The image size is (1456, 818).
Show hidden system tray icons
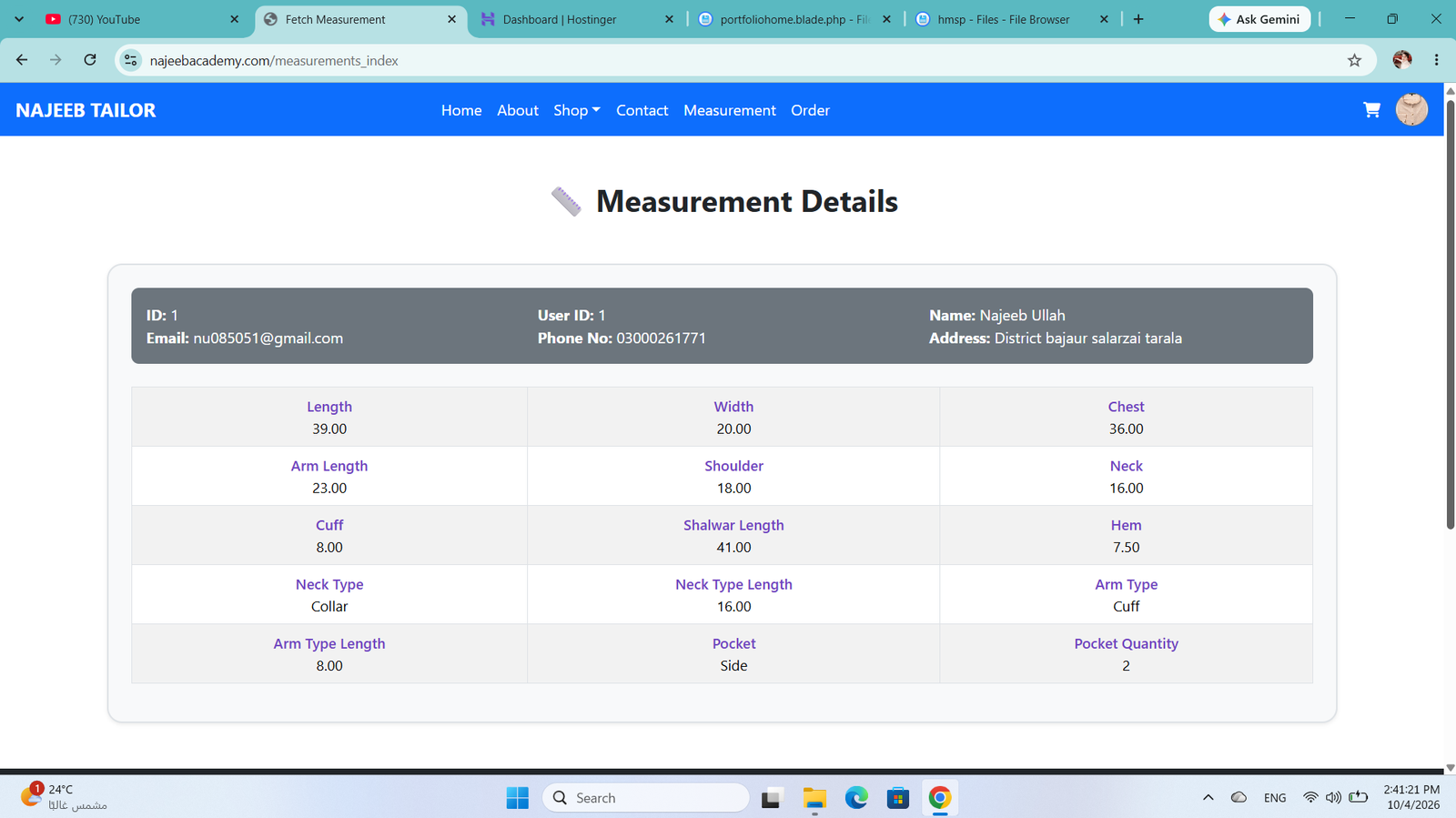pyautogui.click(x=1208, y=798)
